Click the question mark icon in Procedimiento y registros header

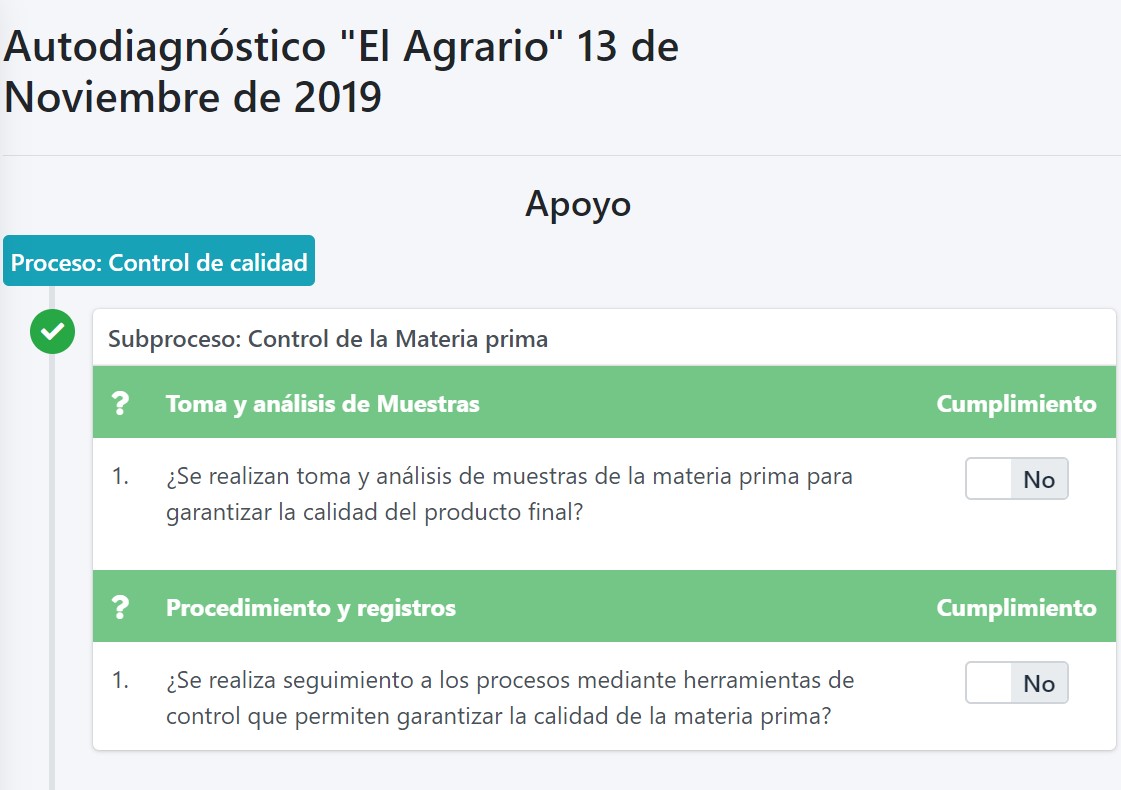[x=122, y=607]
